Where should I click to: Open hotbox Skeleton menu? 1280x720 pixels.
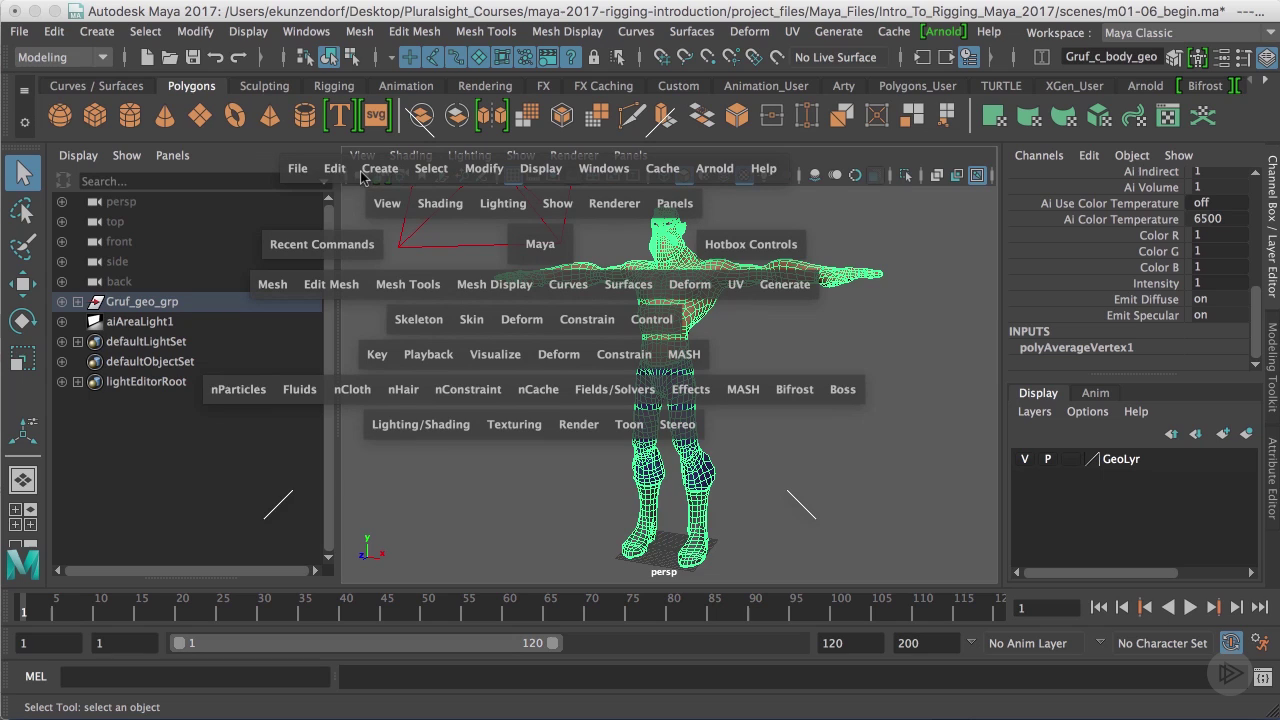(x=418, y=319)
